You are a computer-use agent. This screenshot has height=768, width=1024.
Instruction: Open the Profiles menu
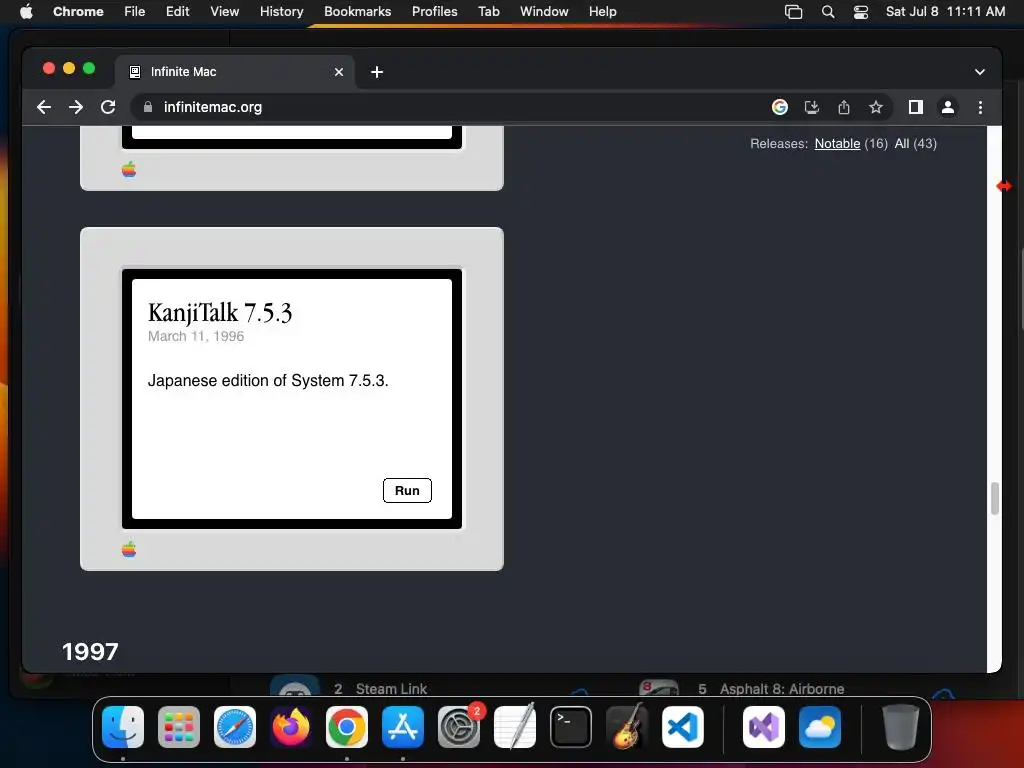[434, 12]
